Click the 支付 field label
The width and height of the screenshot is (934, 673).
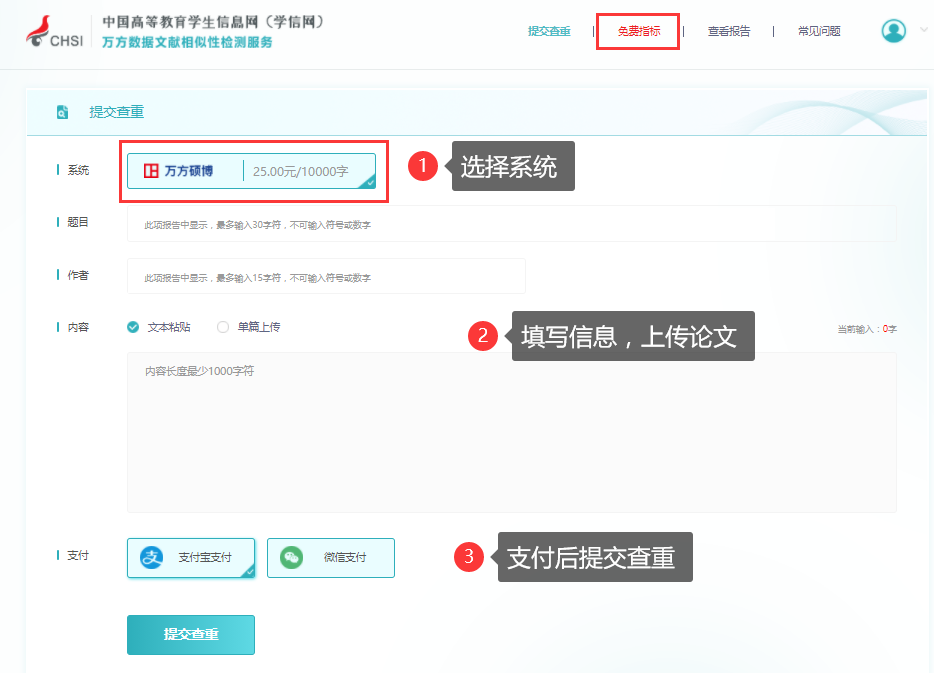[x=78, y=555]
